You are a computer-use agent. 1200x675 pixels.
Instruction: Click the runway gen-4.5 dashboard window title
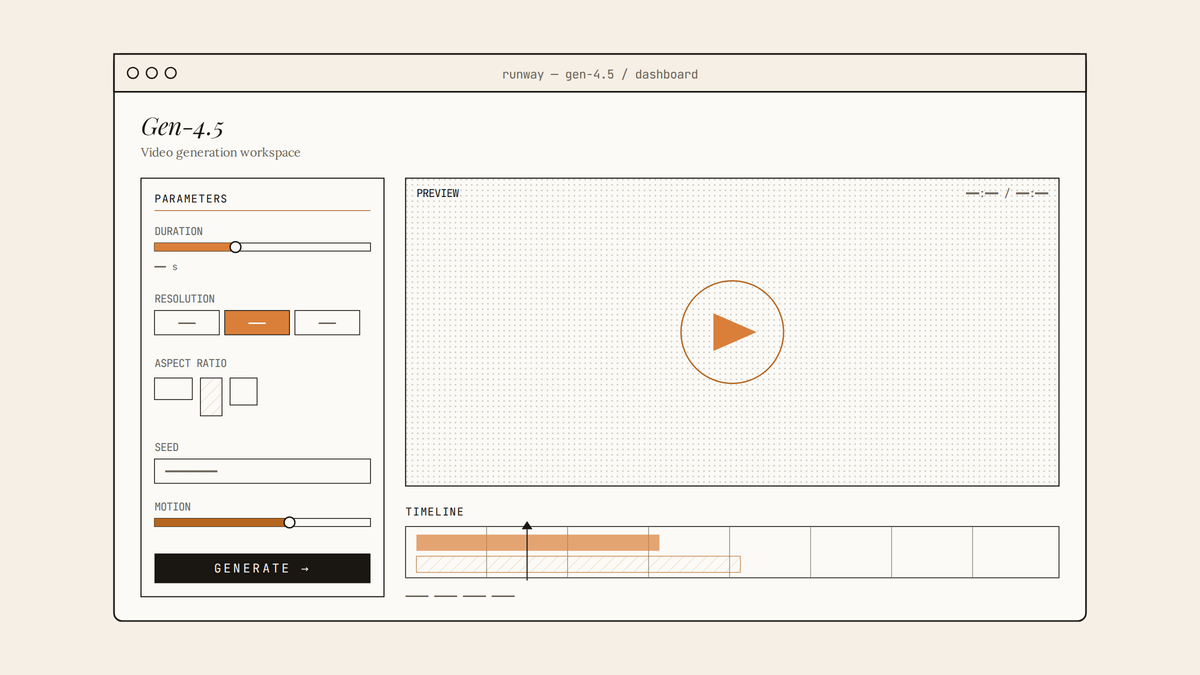coord(600,74)
